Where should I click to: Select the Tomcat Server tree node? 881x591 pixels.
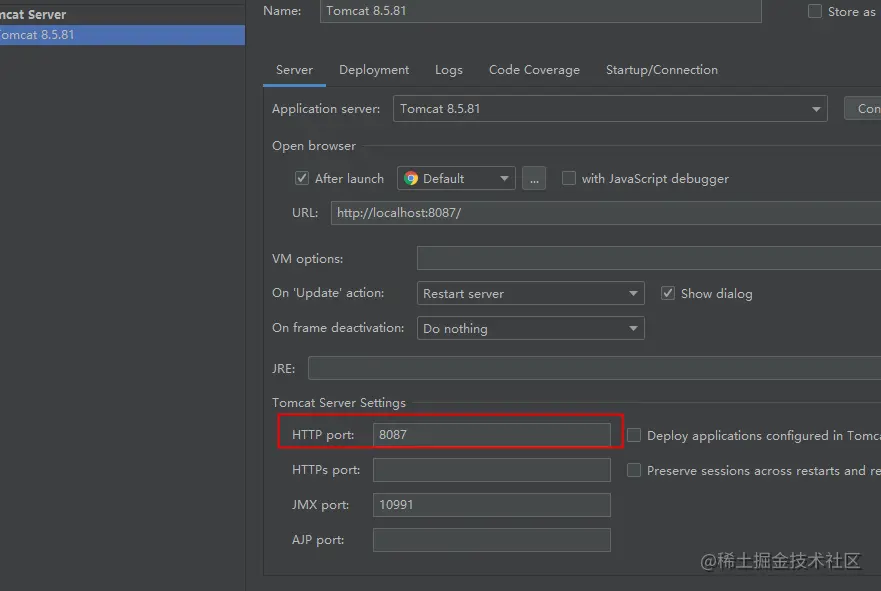[33, 14]
